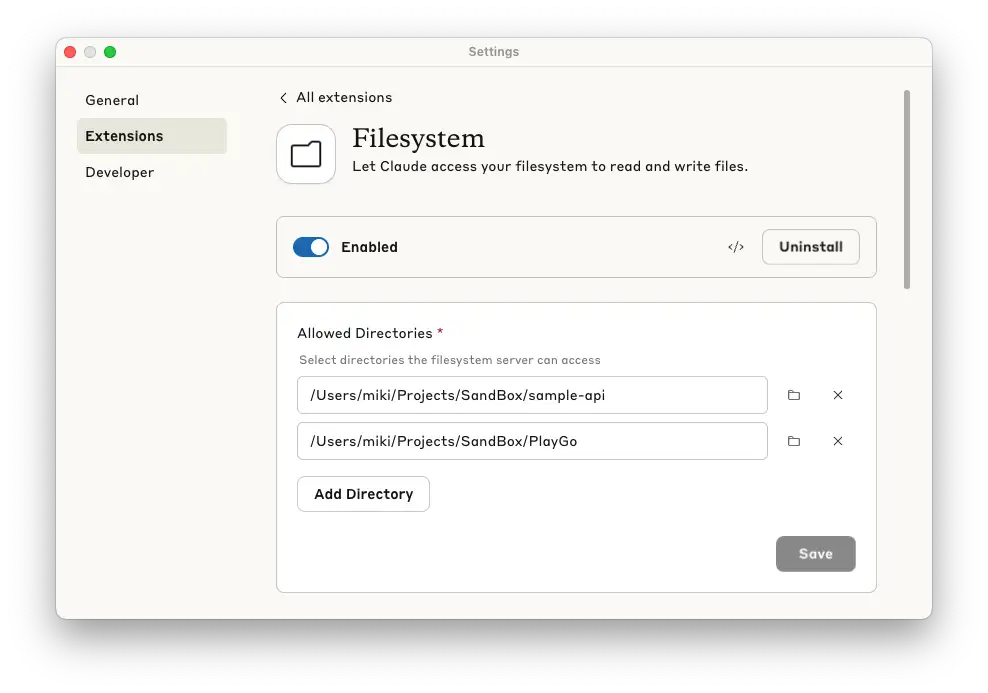Open the Filesystem extension icon
The width and height of the screenshot is (988, 693).
coord(305,153)
